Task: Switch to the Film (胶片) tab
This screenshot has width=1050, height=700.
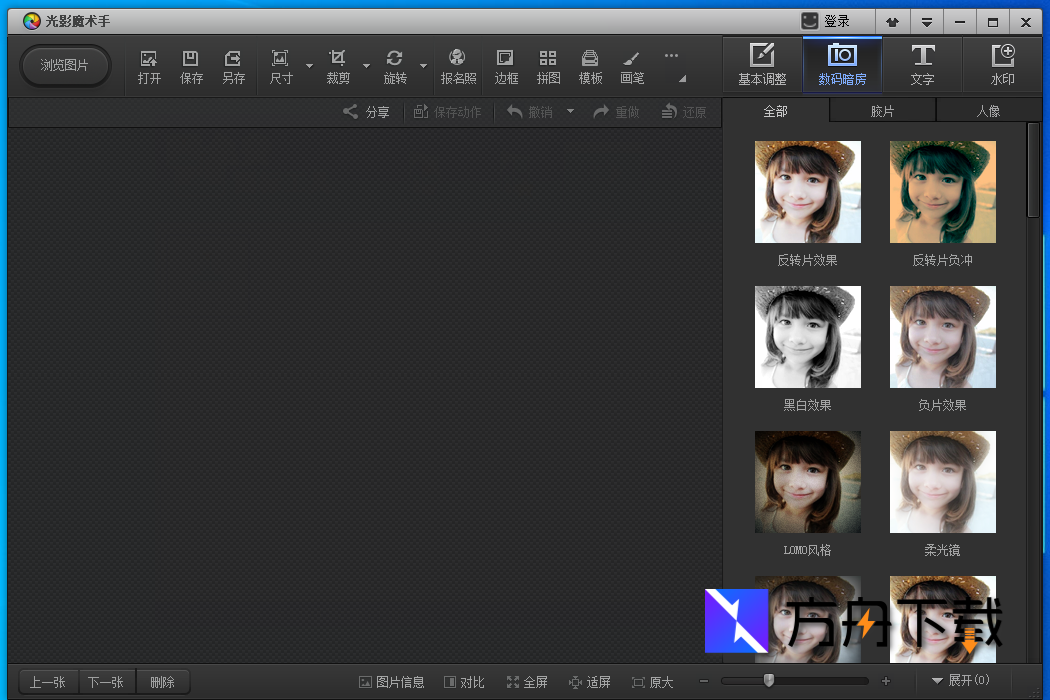Action: [882, 111]
